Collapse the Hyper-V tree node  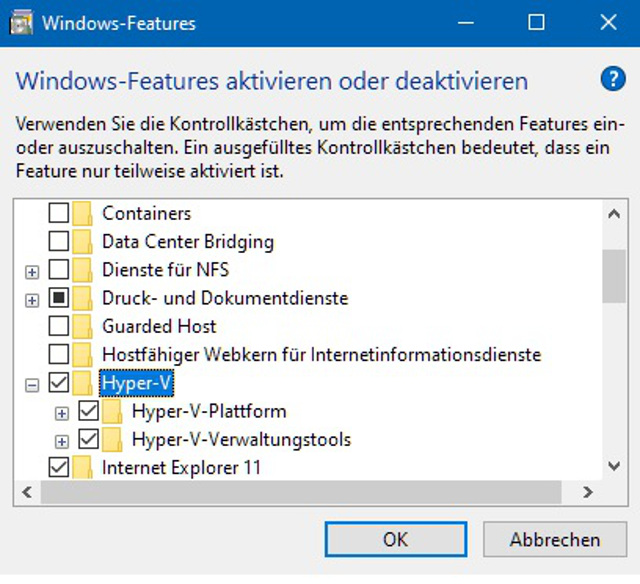[32, 385]
